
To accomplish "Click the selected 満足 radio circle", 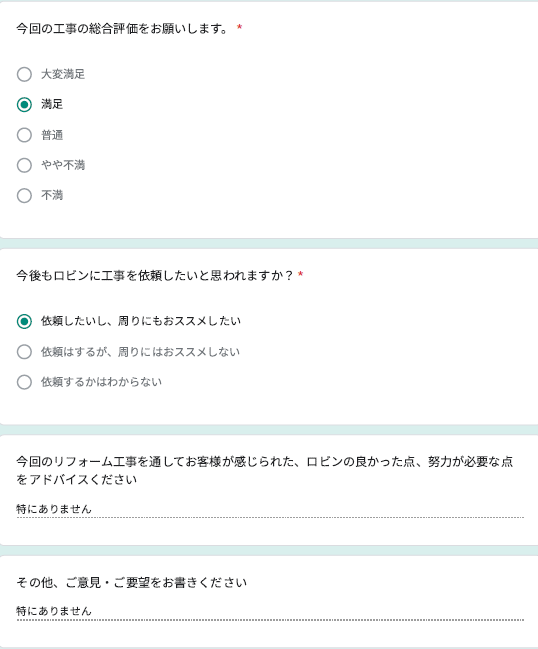I will (24, 105).
